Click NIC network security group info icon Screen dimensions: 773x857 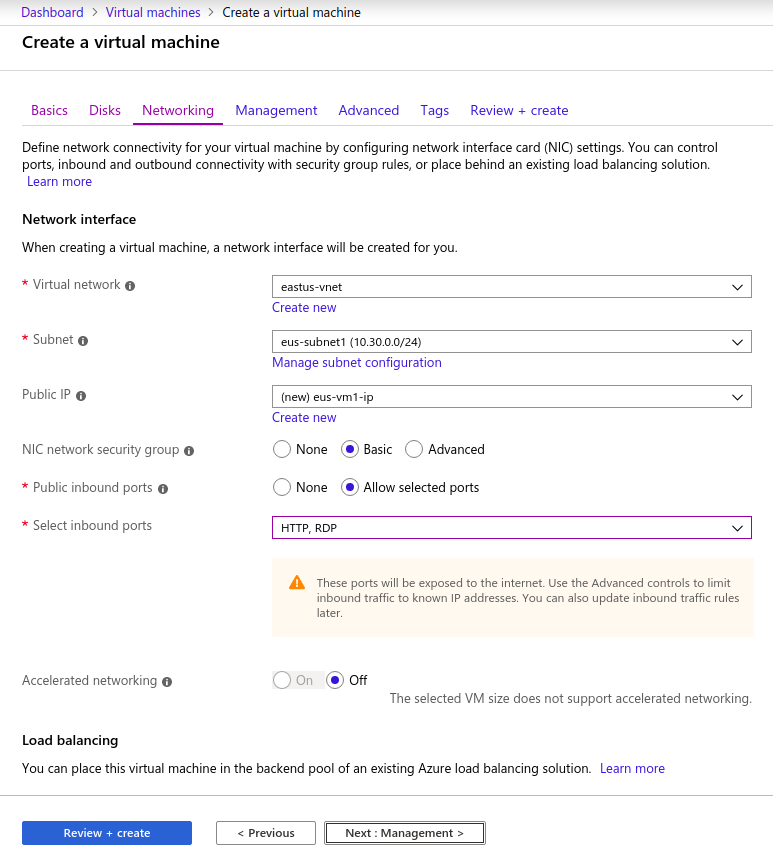[x=189, y=451]
